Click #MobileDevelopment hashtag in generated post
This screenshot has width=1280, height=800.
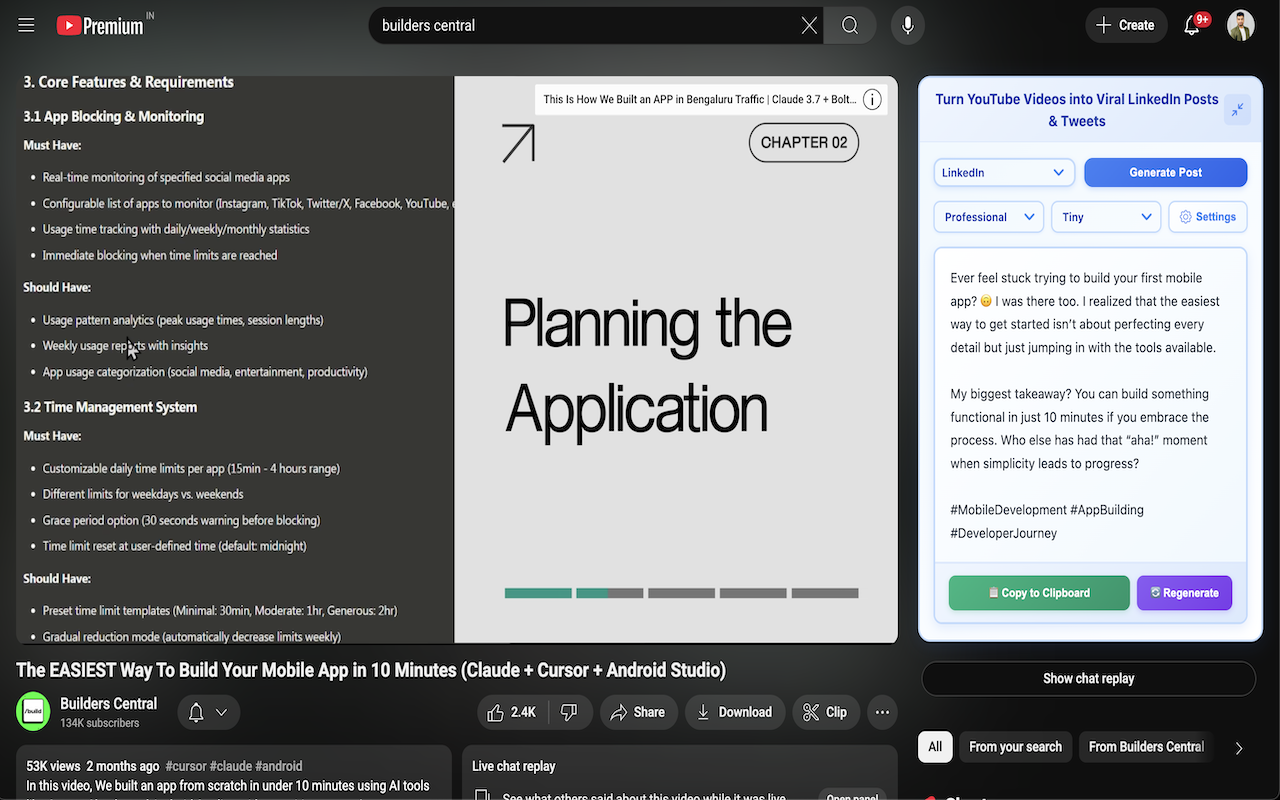pos(1008,510)
